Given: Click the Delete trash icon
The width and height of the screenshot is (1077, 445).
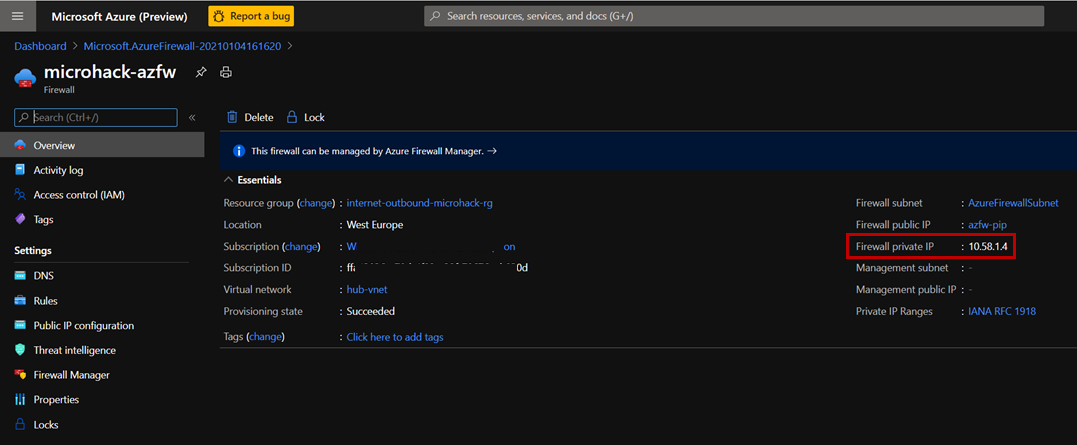Looking at the screenshot, I should (232, 117).
